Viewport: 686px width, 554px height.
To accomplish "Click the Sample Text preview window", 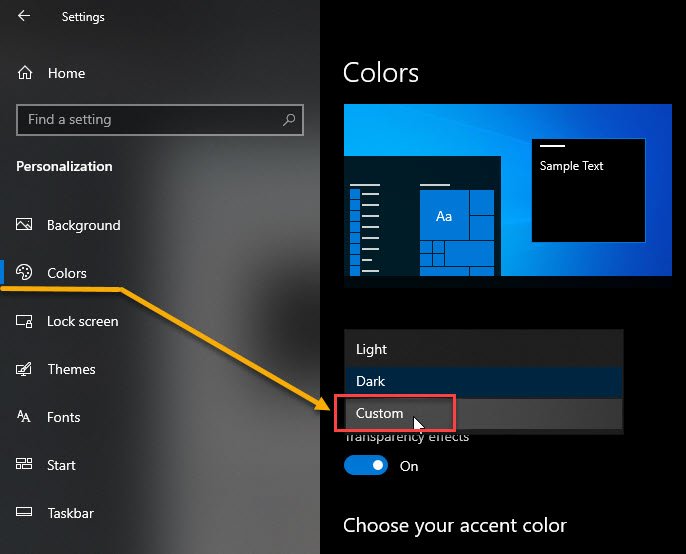I will point(588,190).
